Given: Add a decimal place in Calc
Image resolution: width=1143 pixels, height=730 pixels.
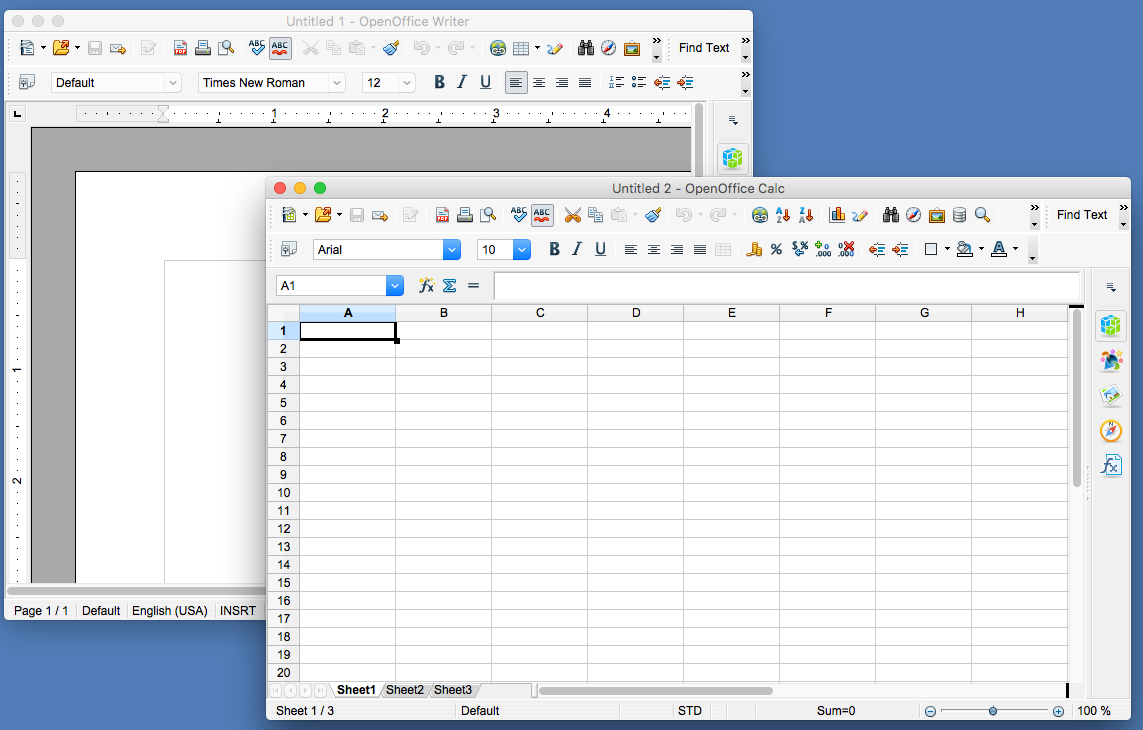Looking at the screenshot, I should 823,250.
